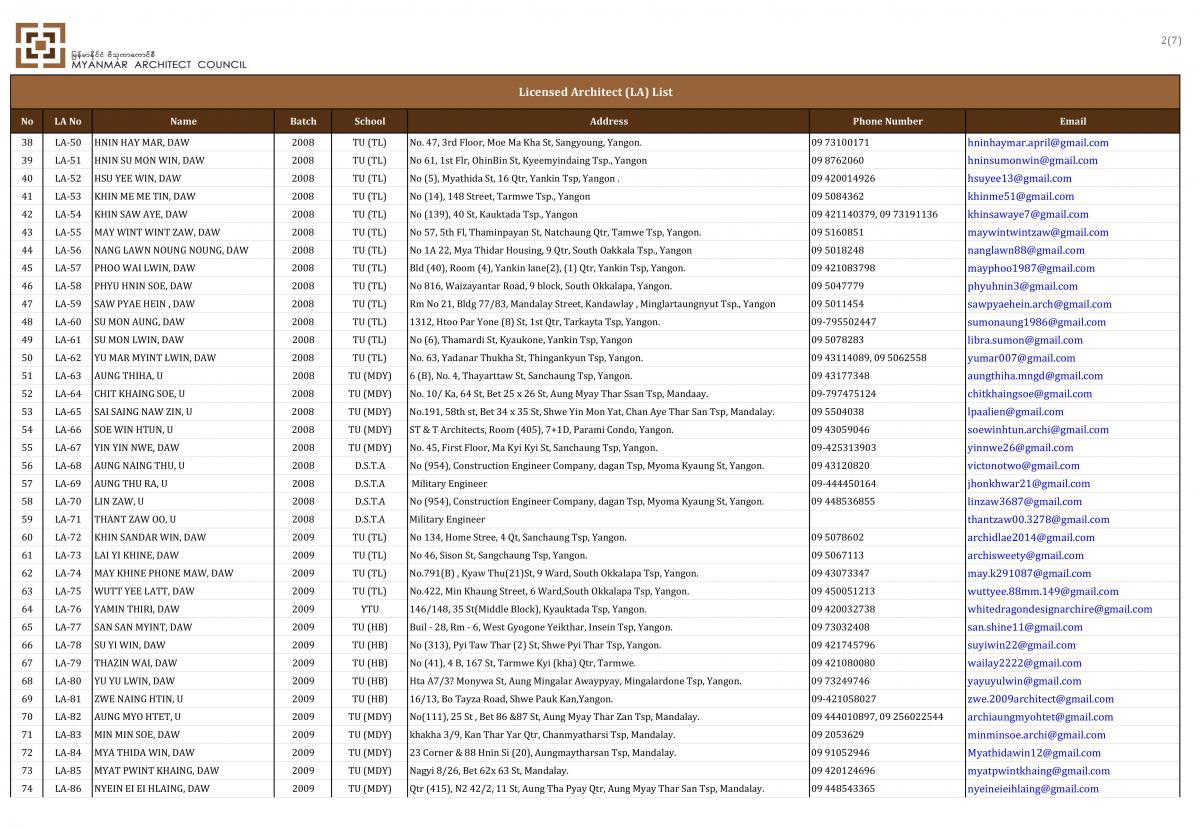The height and width of the screenshot is (829, 1200).
Task: Open email link minminsoe.archi@gmail.com
Action: (1036, 735)
